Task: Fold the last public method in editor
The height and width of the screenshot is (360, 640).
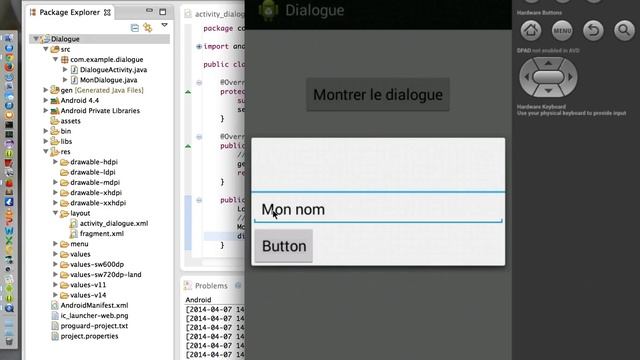Action: [199, 200]
